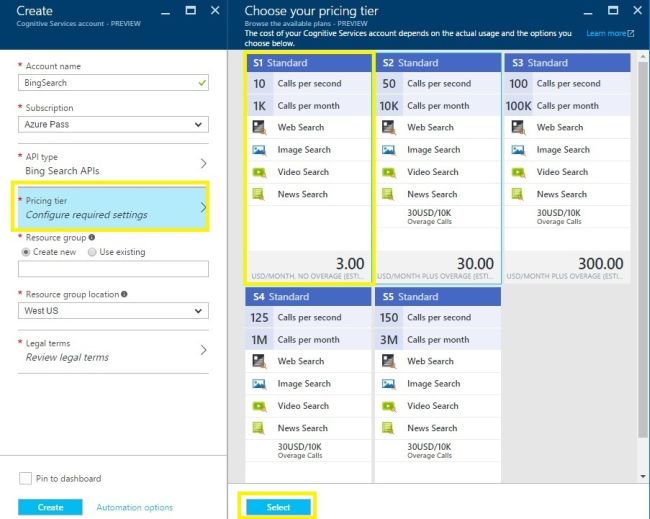Click Video Search icon in S2 Standard card
The image size is (650, 519).
click(x=388, y=172)
